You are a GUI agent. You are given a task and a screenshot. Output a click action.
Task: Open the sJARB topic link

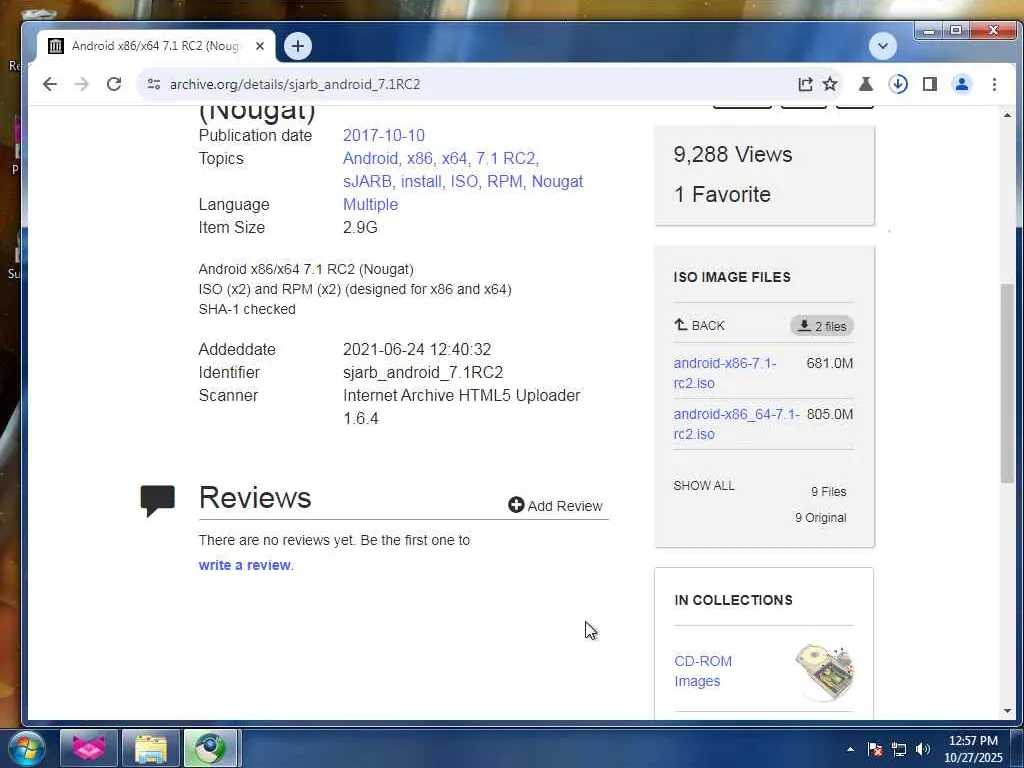coord(367,181)
